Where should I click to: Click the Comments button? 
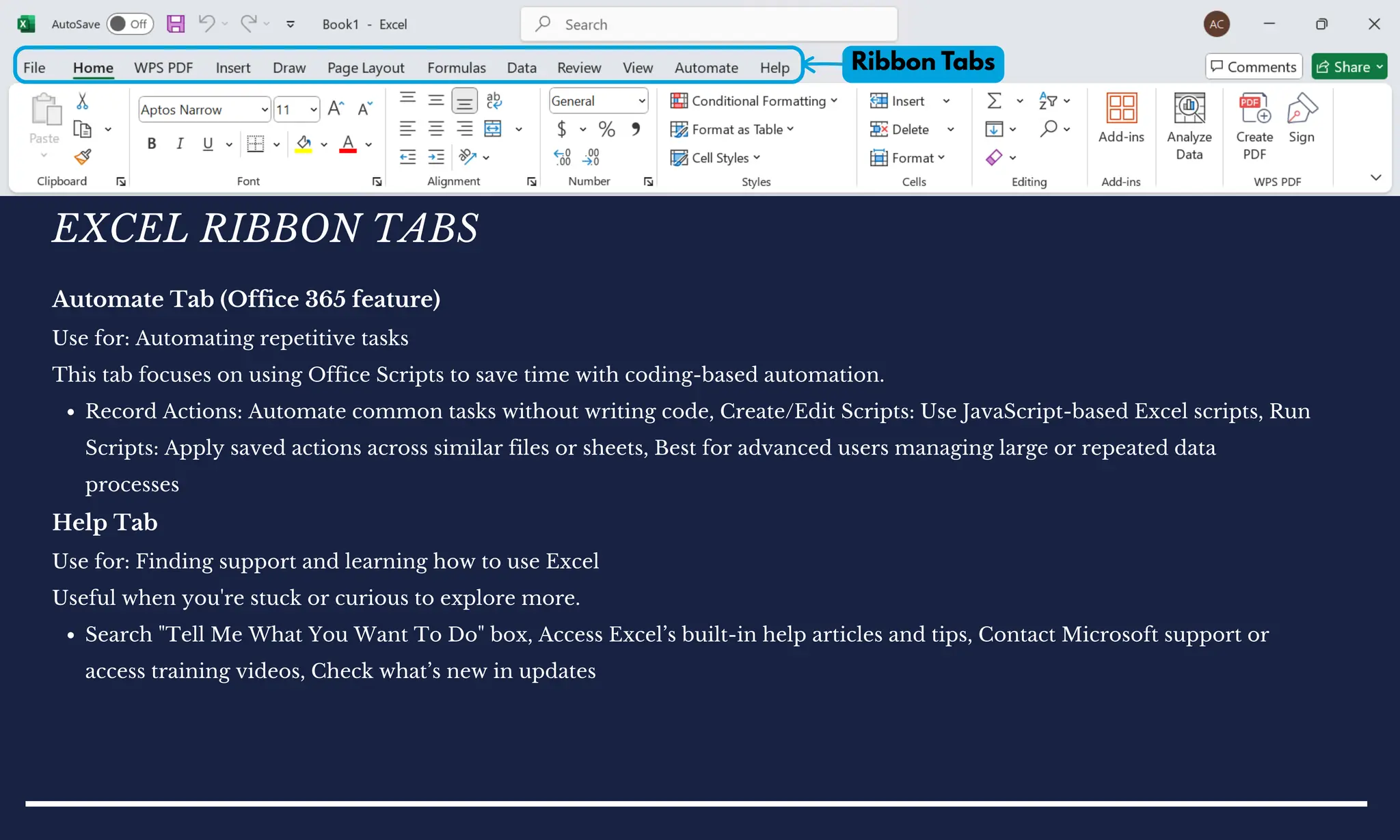click(x=1254, y=66)
